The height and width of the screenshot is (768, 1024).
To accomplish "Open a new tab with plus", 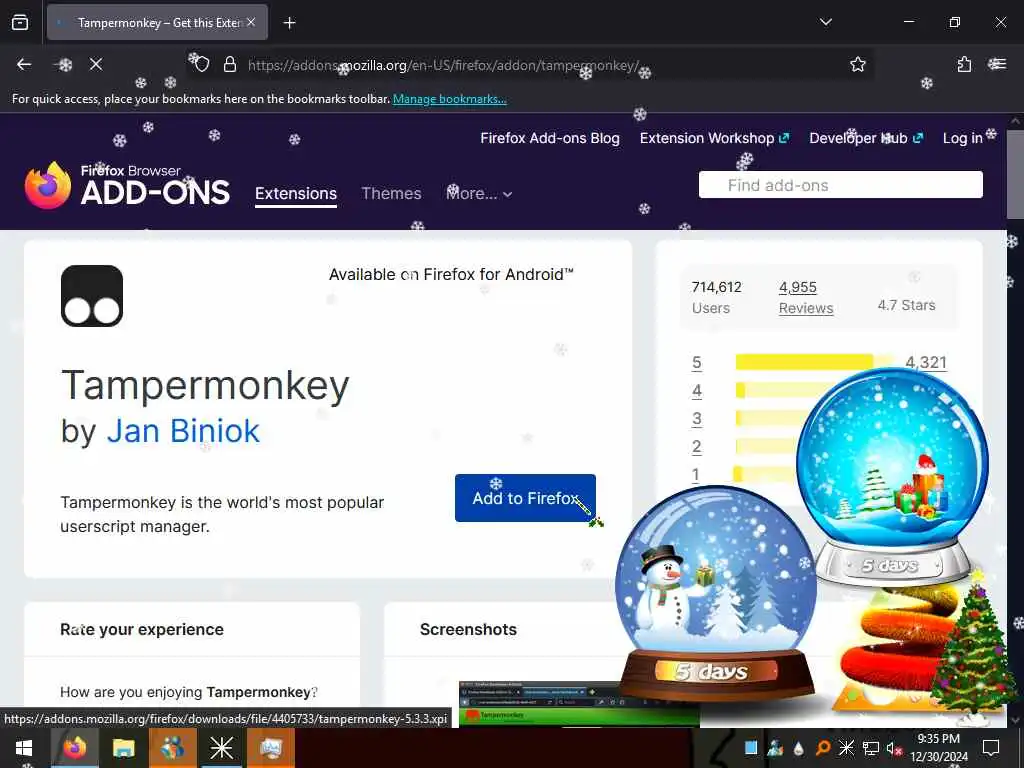I will point(289,23).
